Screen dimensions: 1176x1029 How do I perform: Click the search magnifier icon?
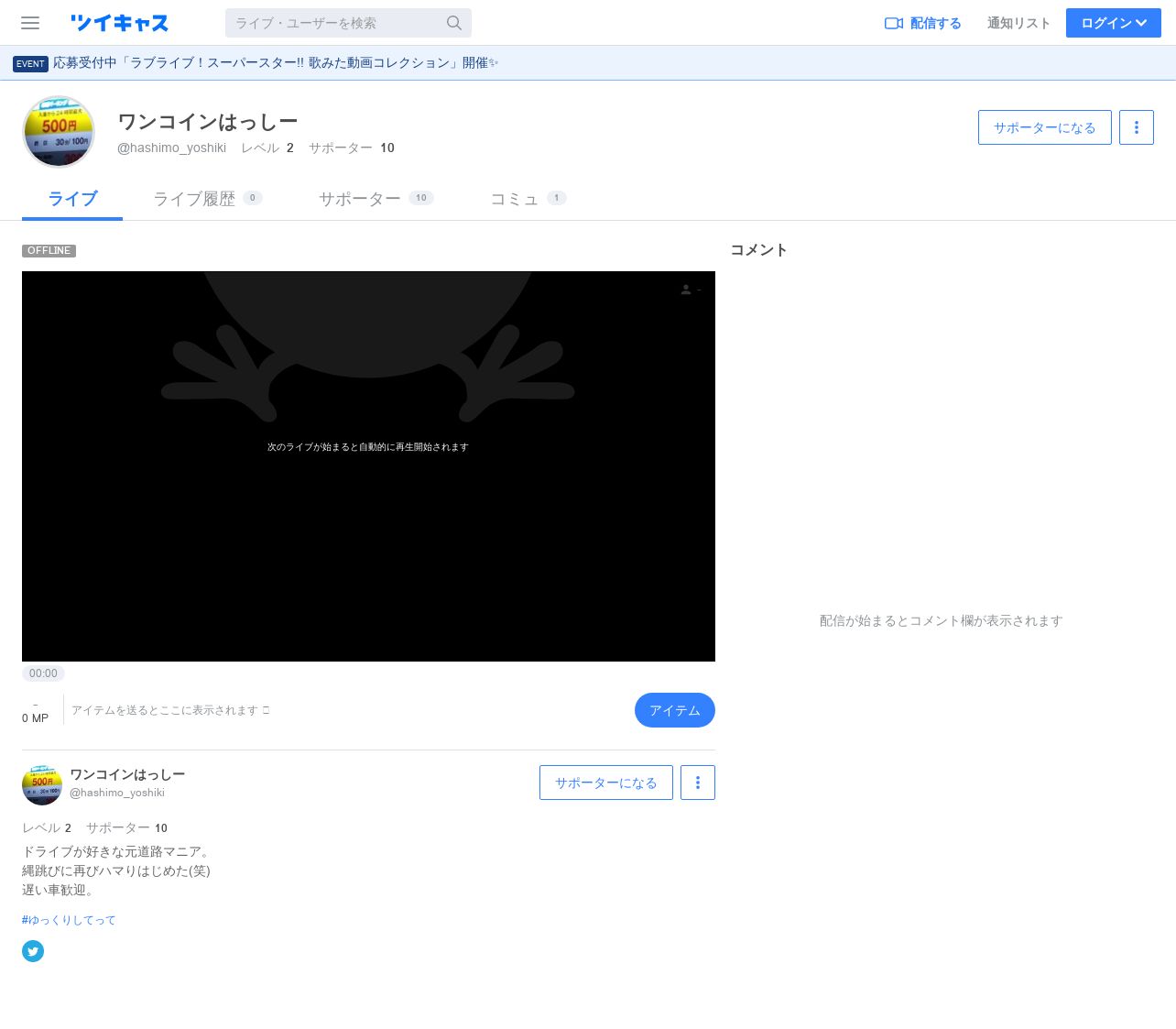(x=454, y=23)
